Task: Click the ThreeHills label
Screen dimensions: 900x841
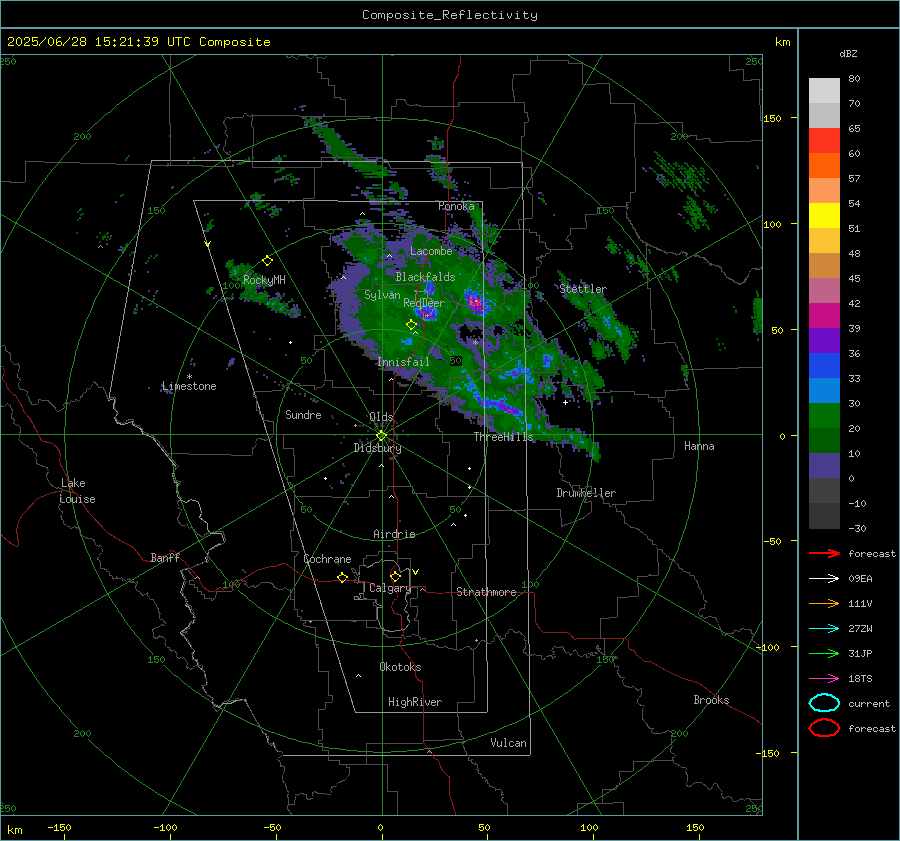Action: point(503,437)
